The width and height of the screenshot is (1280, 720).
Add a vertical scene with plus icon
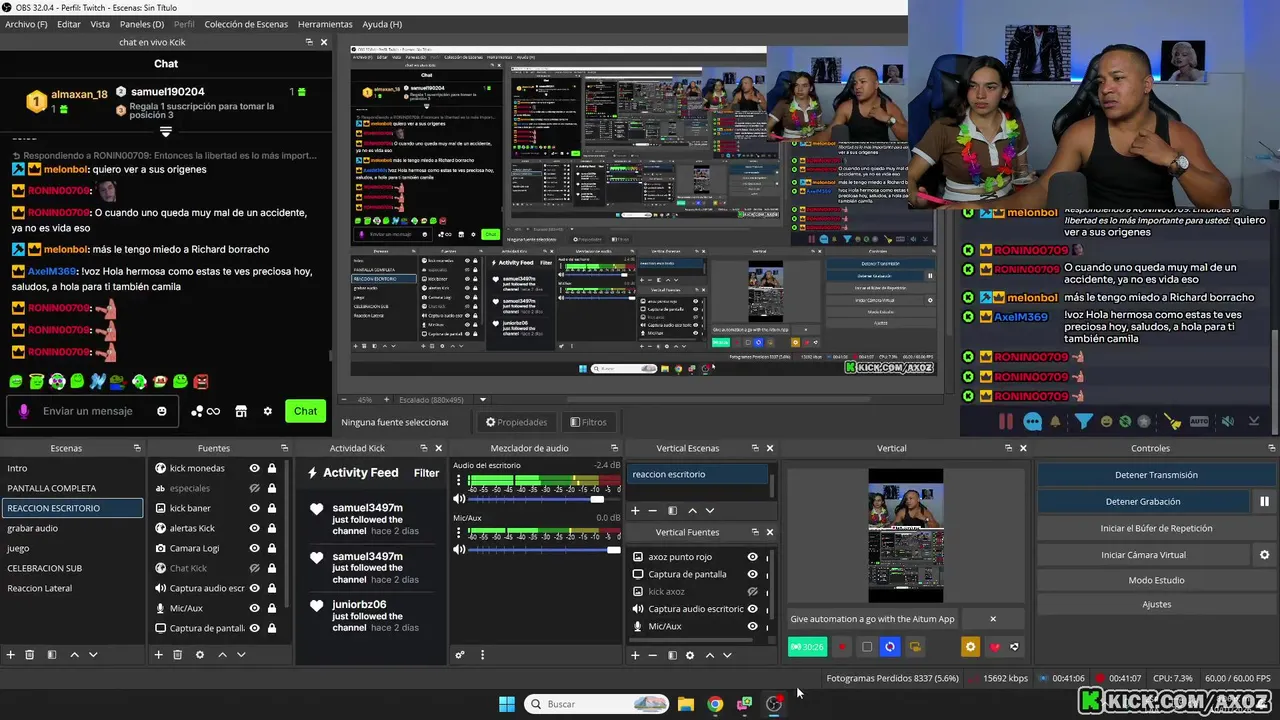coord(635,511)
